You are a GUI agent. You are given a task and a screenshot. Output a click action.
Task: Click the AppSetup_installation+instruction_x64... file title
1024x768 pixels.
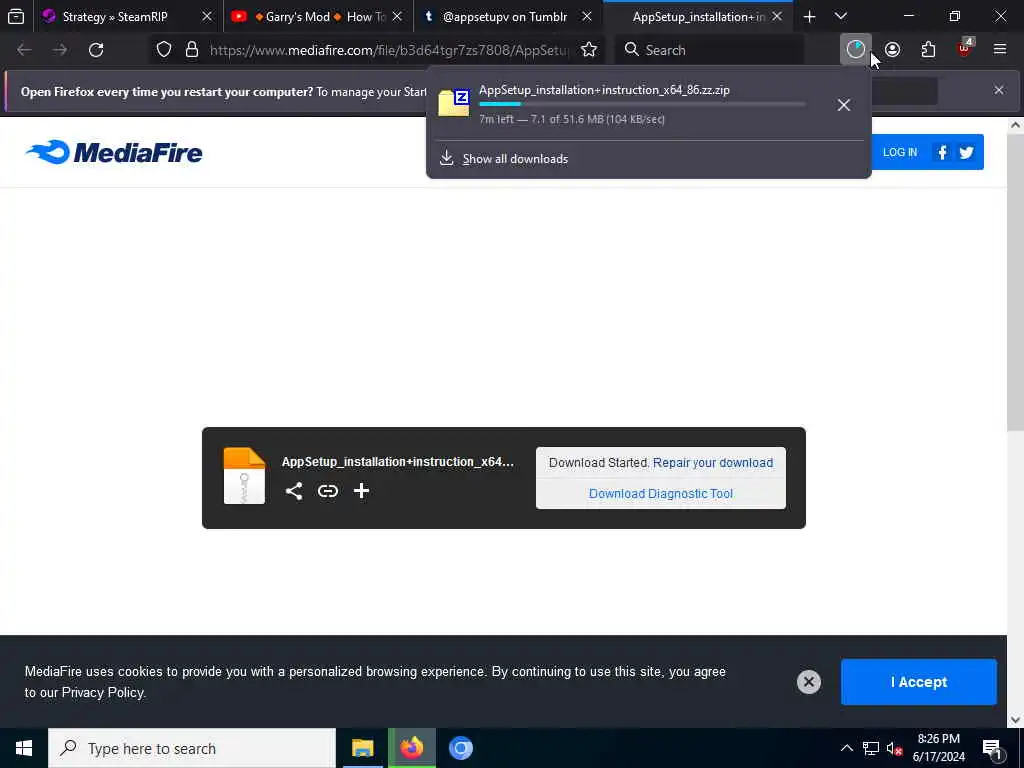pyautogui.click(x=398, y=462)
